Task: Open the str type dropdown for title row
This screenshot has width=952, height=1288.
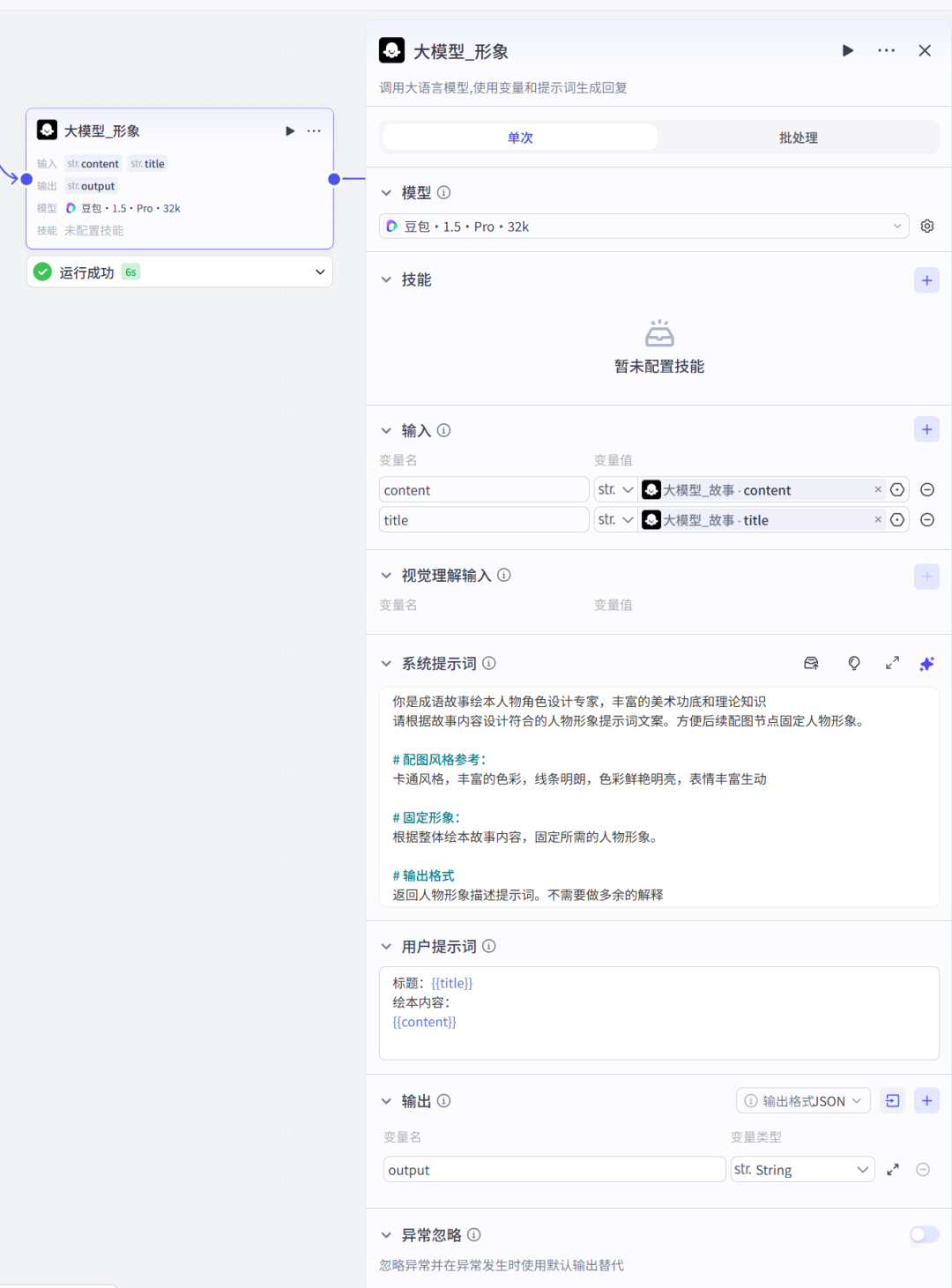Action: point(615,520)
